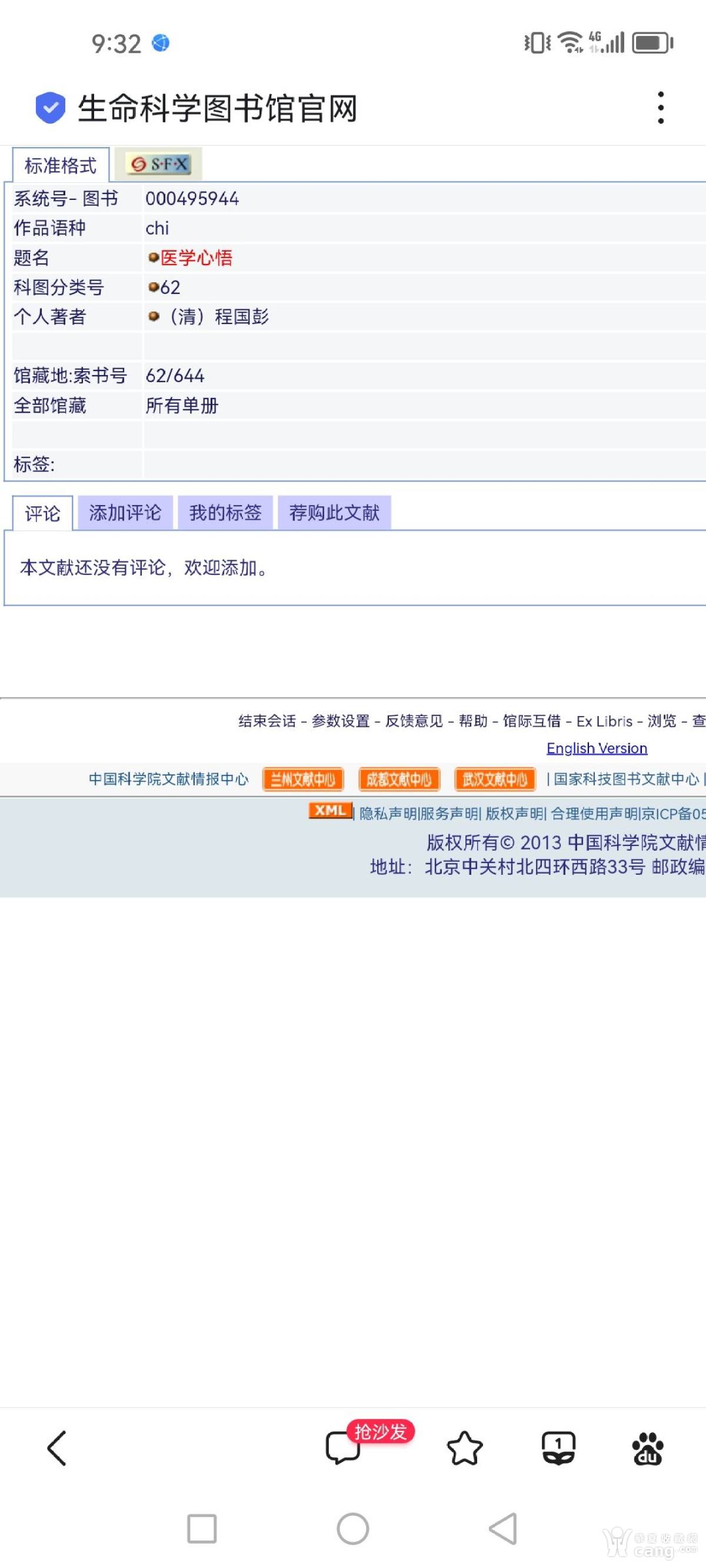Open the comments bubble icon
The height and width of the screenshot is (1568, 706).
(343, 1447)
